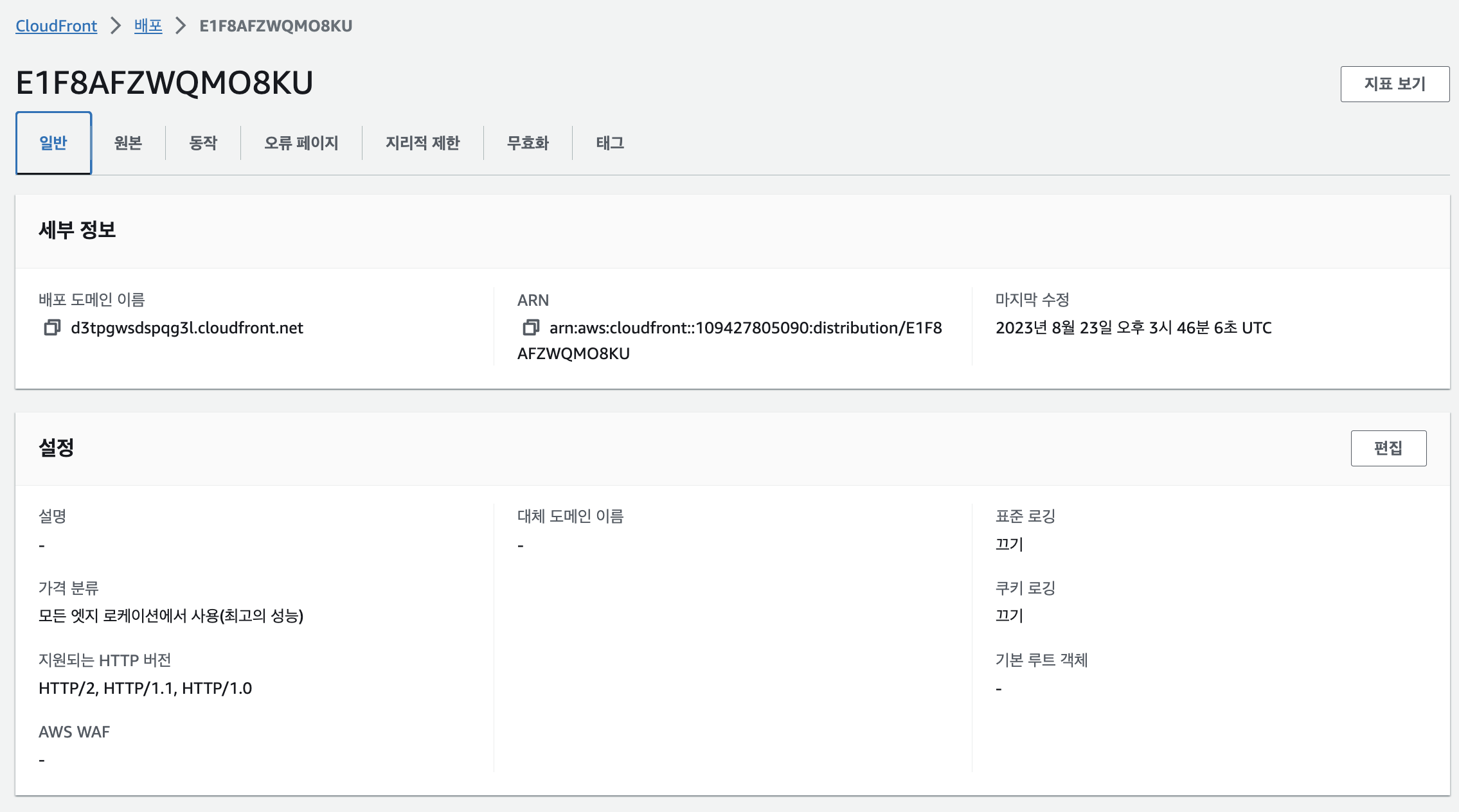Open the 배포 breadcrumb link

pos(148,26)
